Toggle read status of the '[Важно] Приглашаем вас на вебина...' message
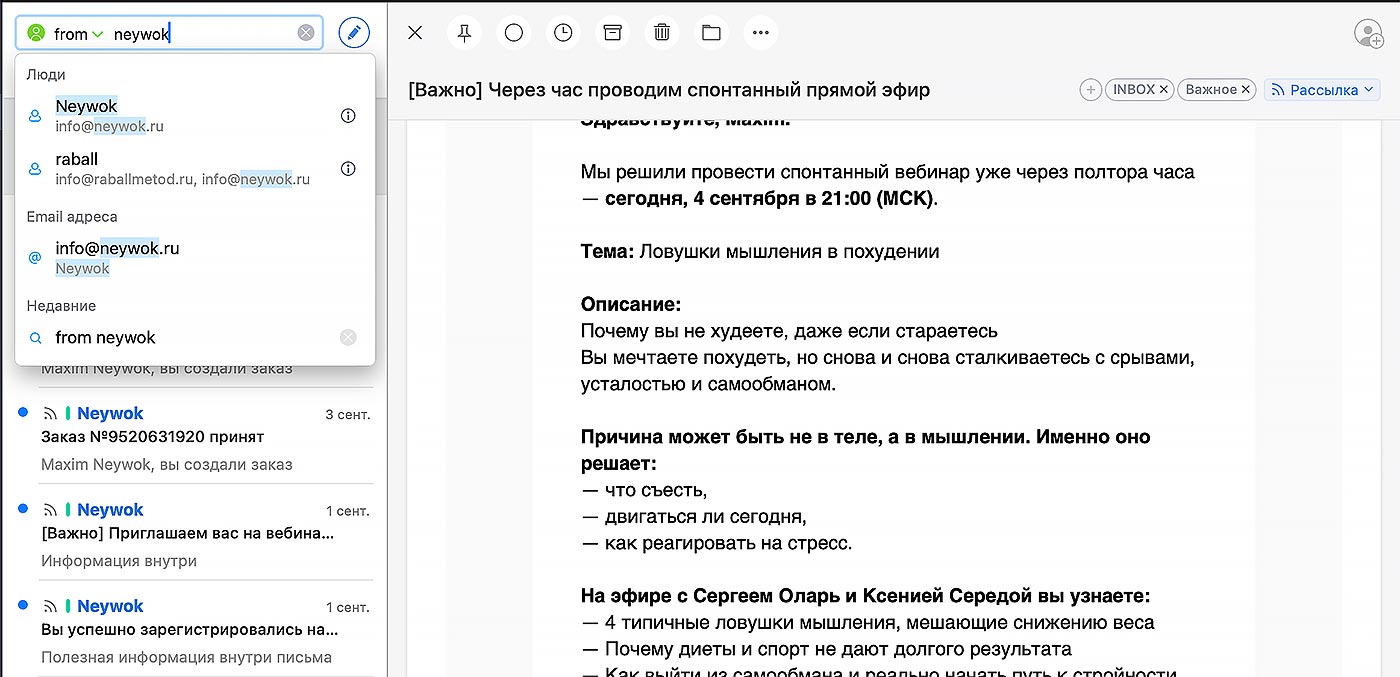Viewport: 1400px width, 677px height. [22, 510]
